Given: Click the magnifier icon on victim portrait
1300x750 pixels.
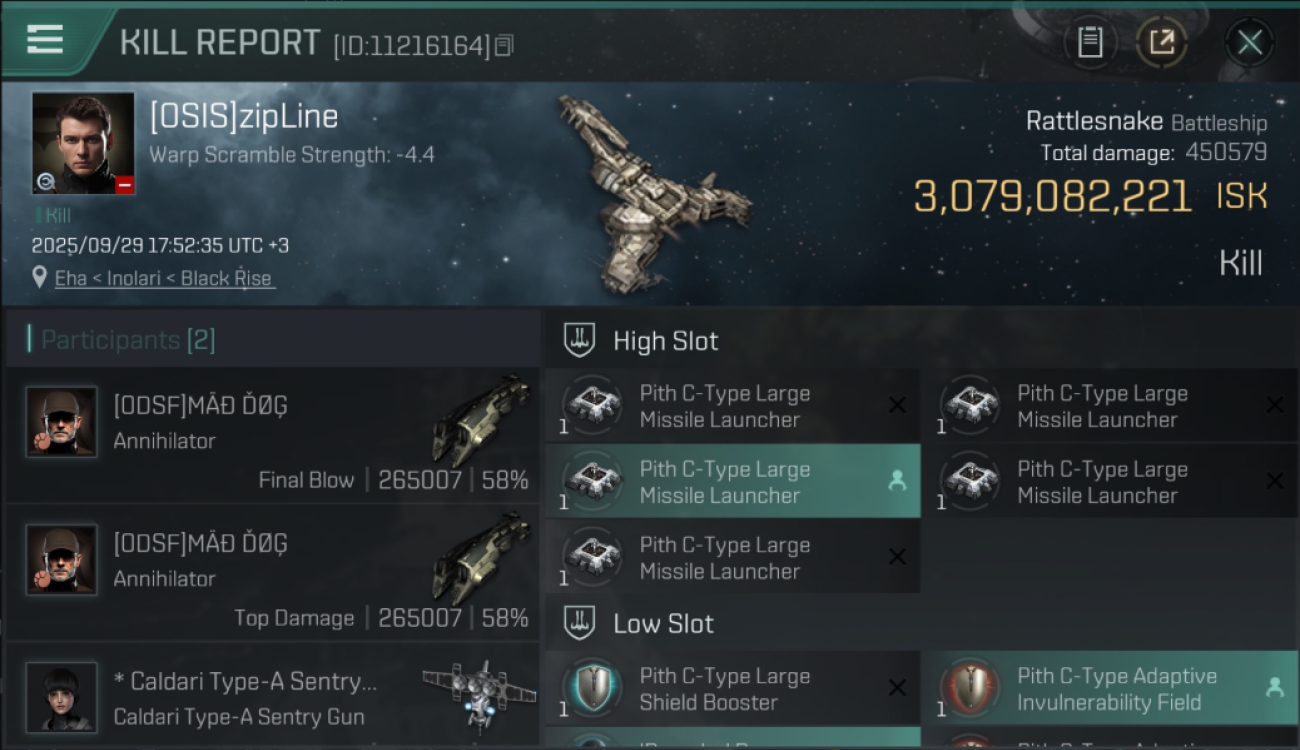Looking at the screenshot, I should tap(46, 181).
